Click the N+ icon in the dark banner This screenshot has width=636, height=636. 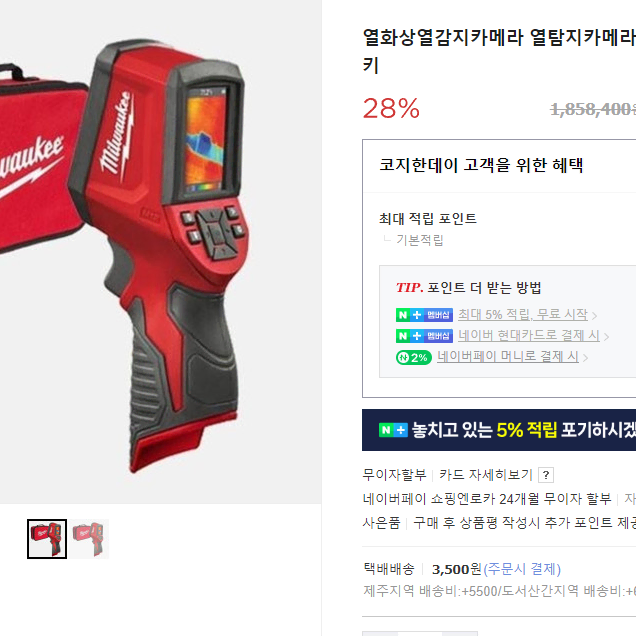[393, 430]
